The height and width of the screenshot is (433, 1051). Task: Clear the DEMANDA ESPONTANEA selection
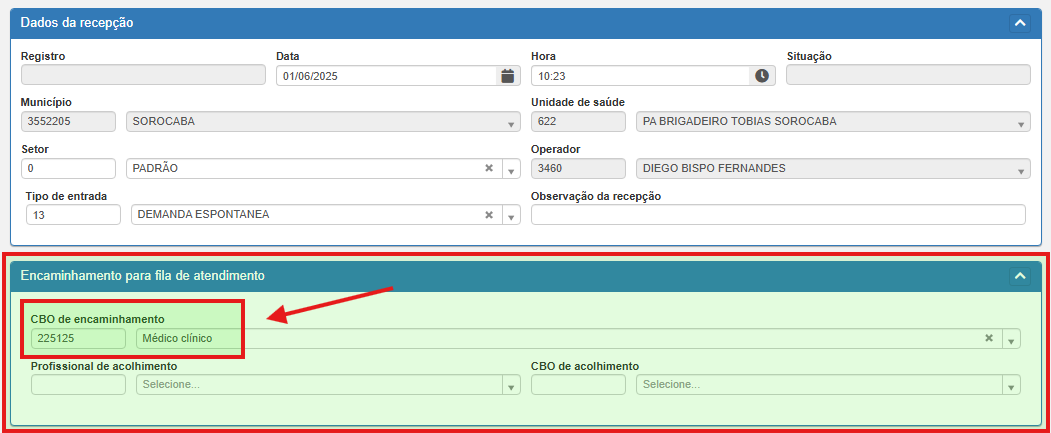coord(489,214)
